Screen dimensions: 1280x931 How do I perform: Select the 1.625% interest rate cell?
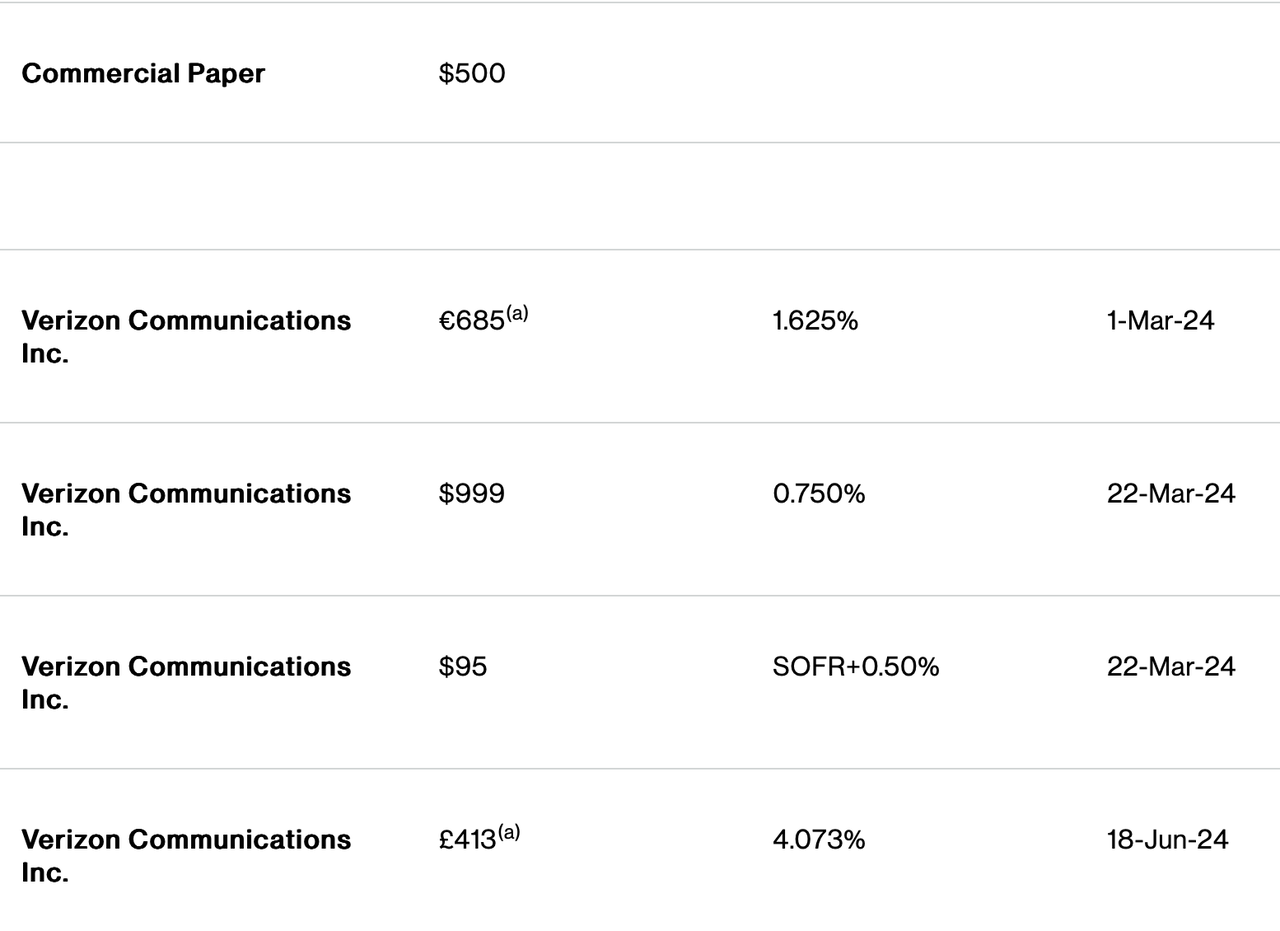pos(815,321)
